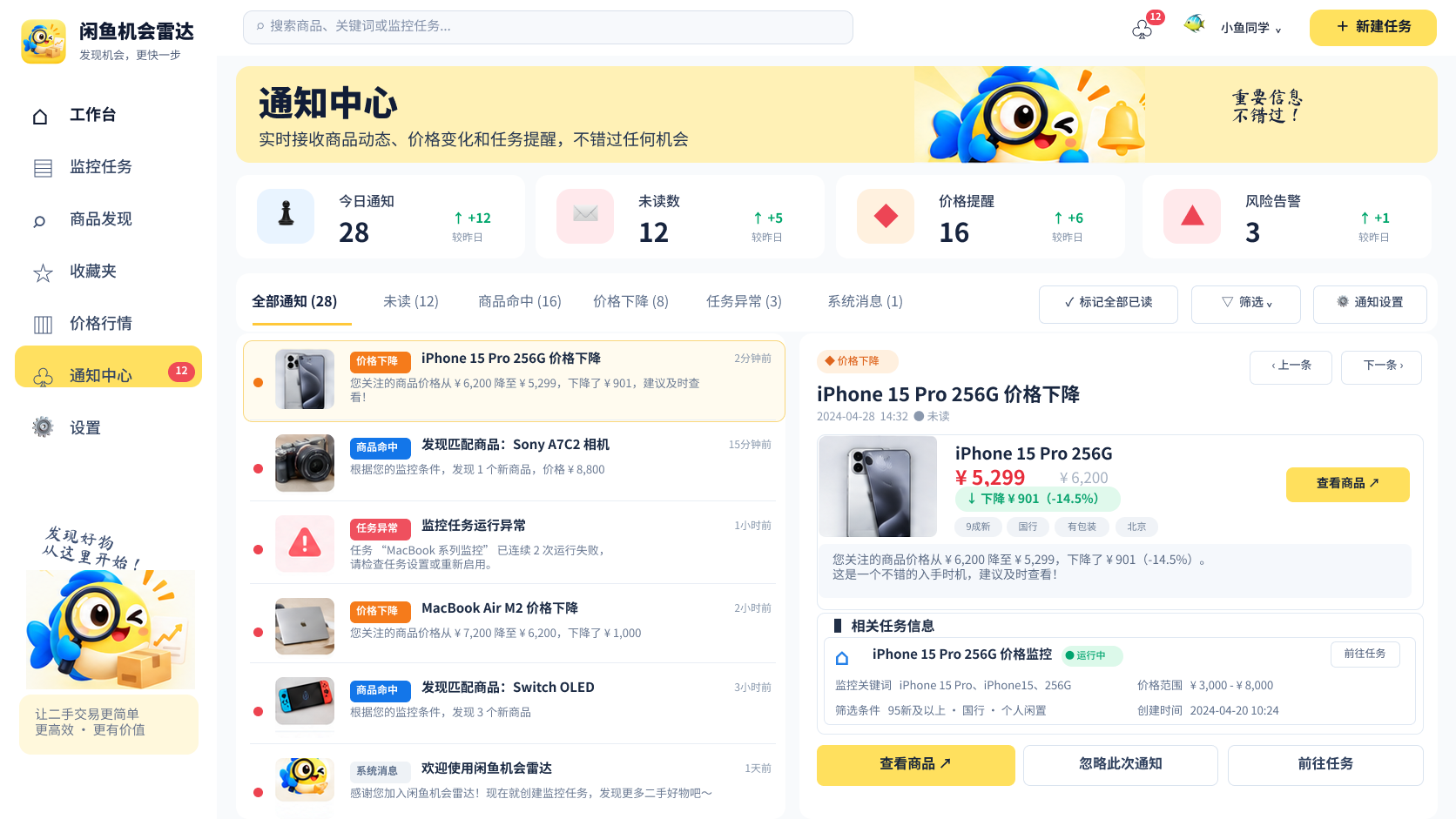The image size is (1456, 819).
Task: Click the 国行 tag
Action: point(1028,527)
